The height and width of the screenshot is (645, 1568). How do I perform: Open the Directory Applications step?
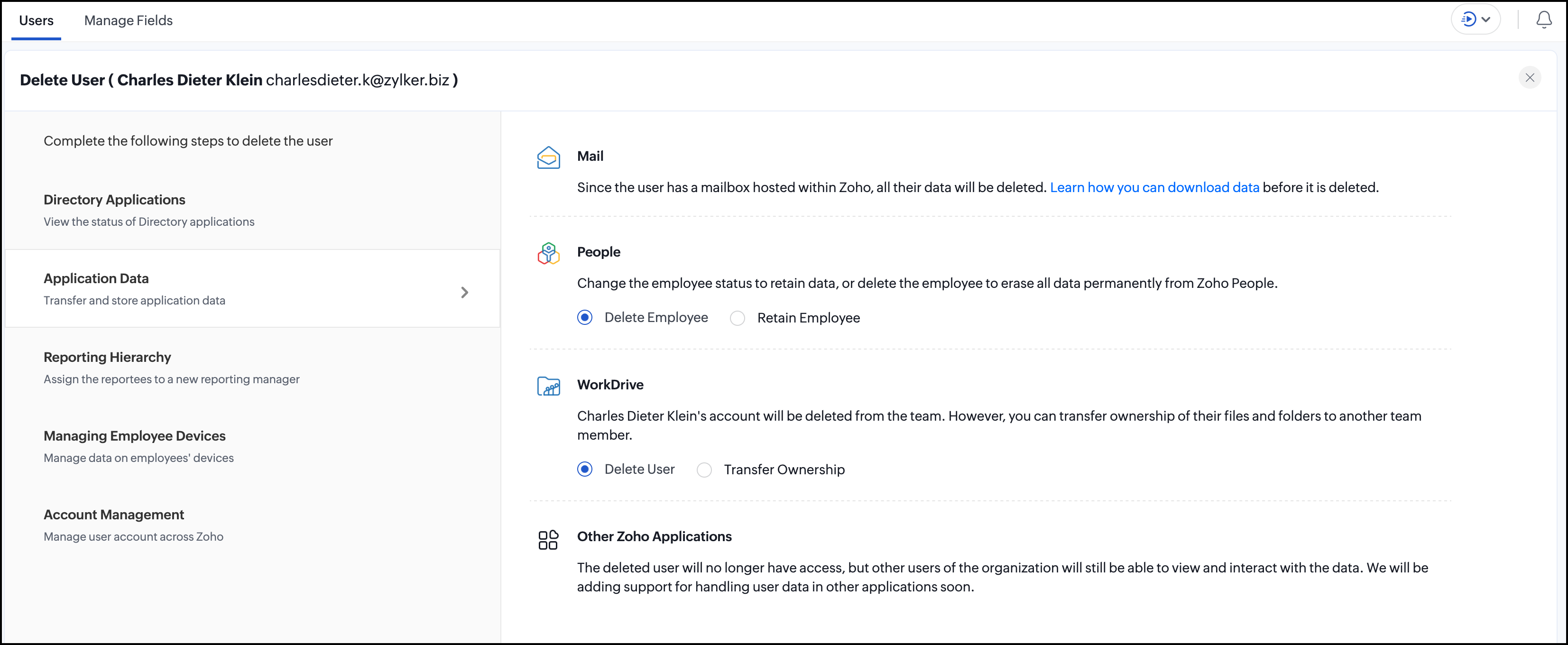(253, 210)
